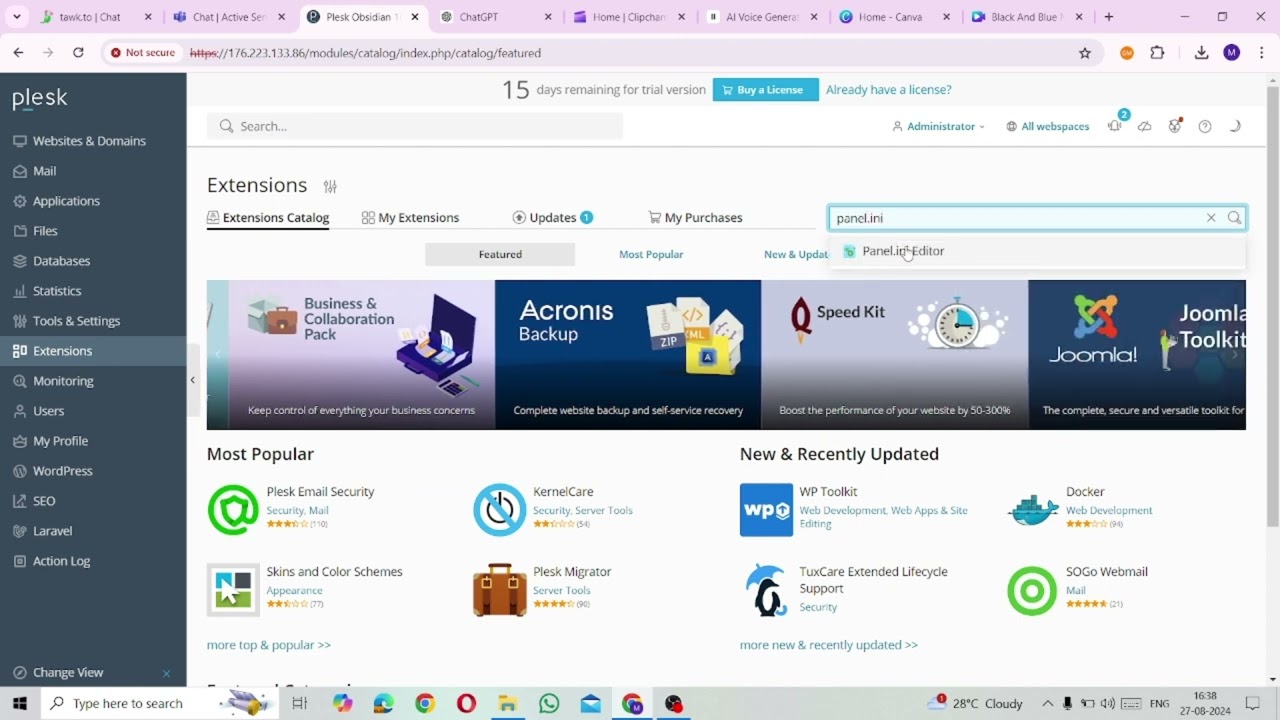Click Server Tools category under Plesk Migrator
This screenshot has height=720, width=1280.
(x=561, y=590)
